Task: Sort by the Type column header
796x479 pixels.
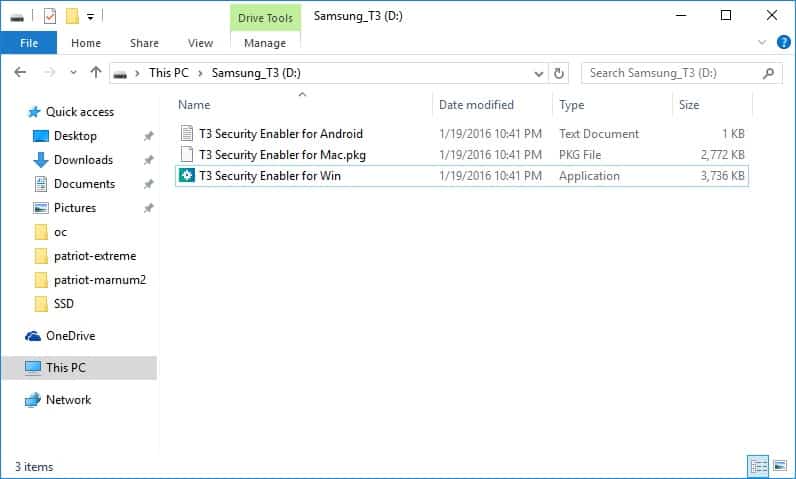Action: pos(572,105)
